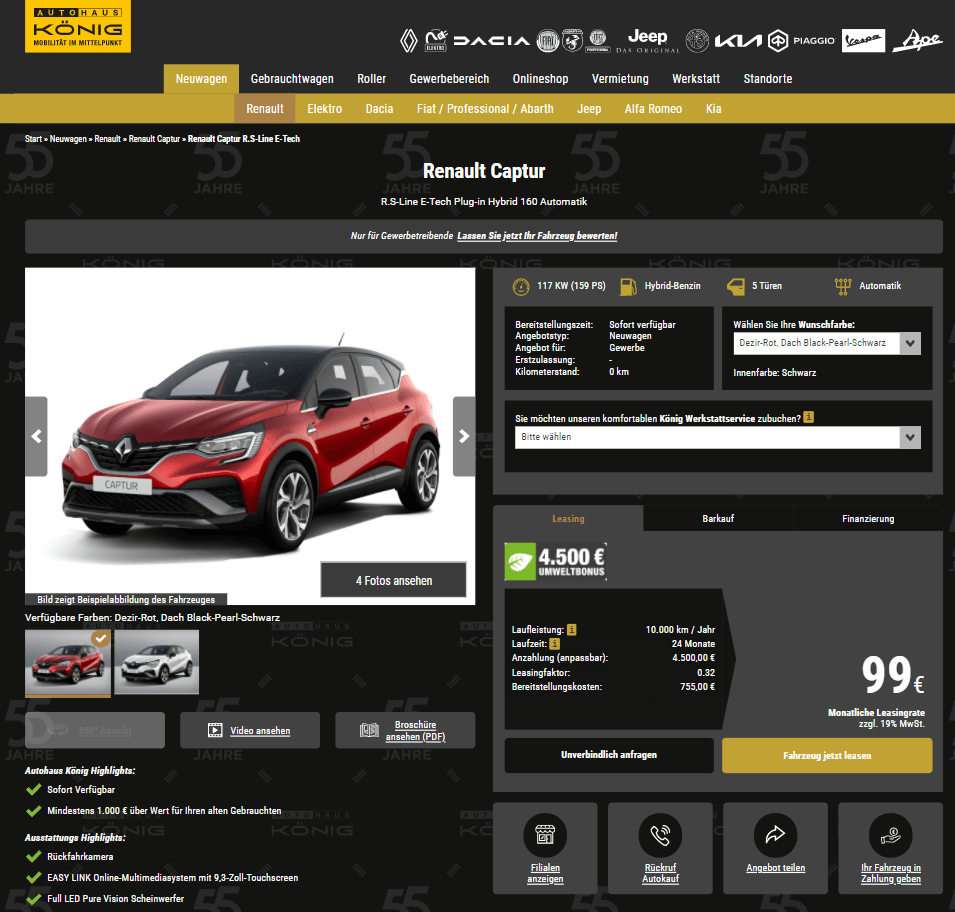Expand the Werkstattservice 'Bitte wählen' dropdown
This screenshot has height=912, width=955.
click(x=717, y=437)
